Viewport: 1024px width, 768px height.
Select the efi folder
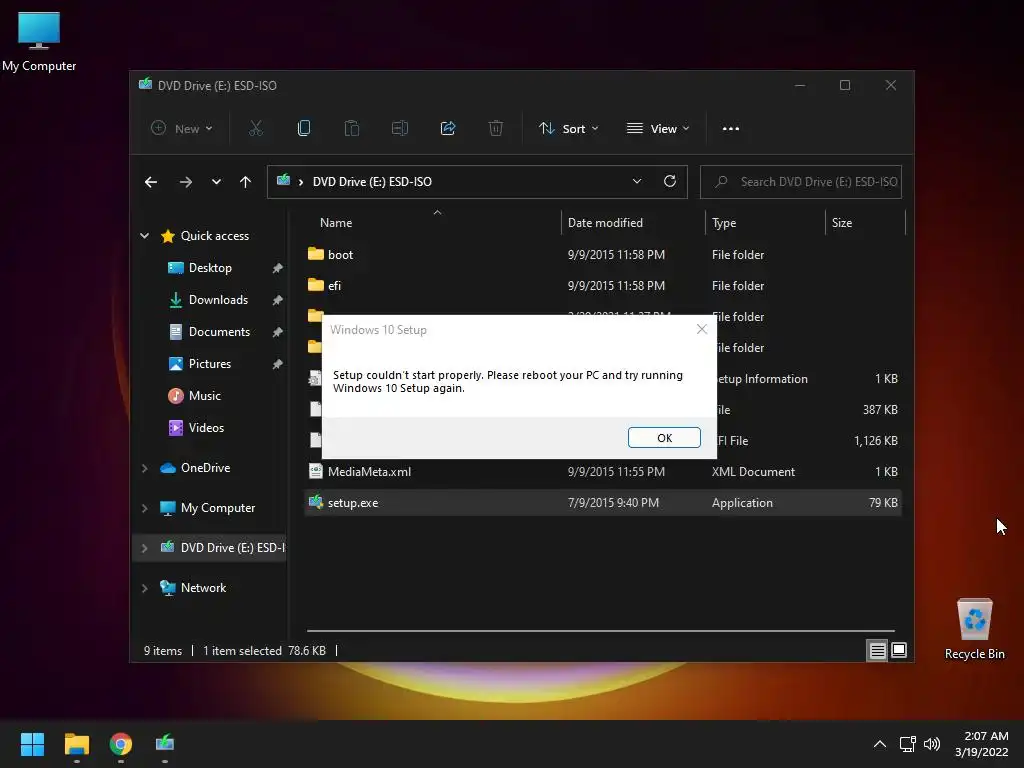coord(602,285)
